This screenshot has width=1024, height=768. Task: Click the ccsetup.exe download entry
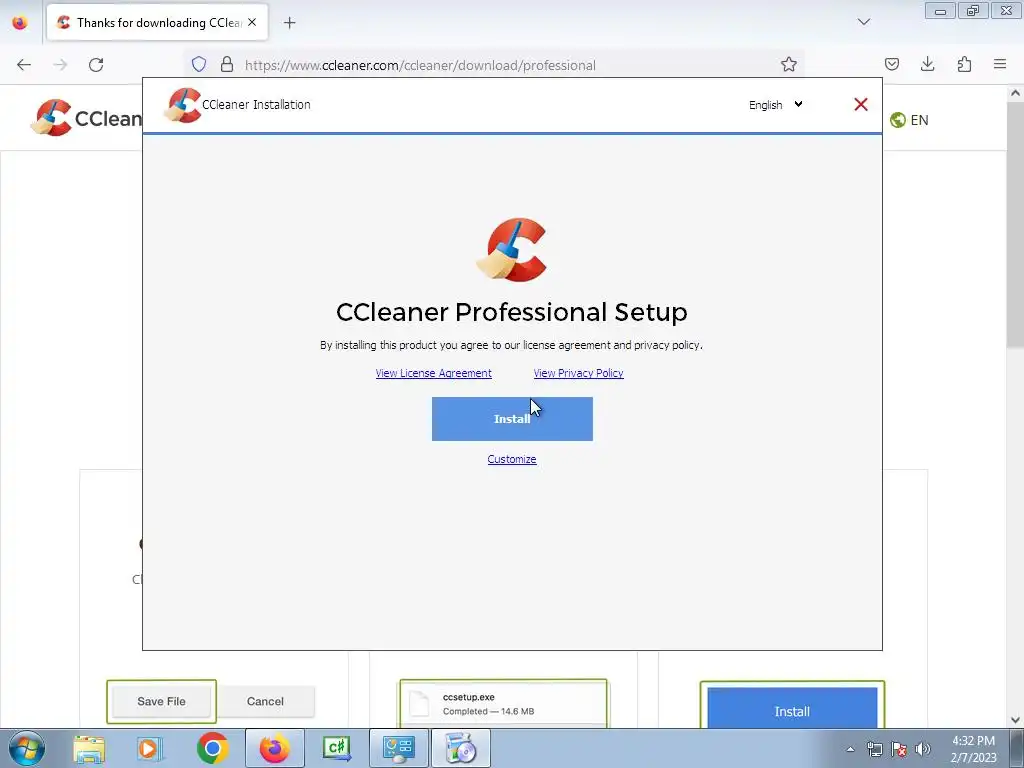(x=503, y=704)
